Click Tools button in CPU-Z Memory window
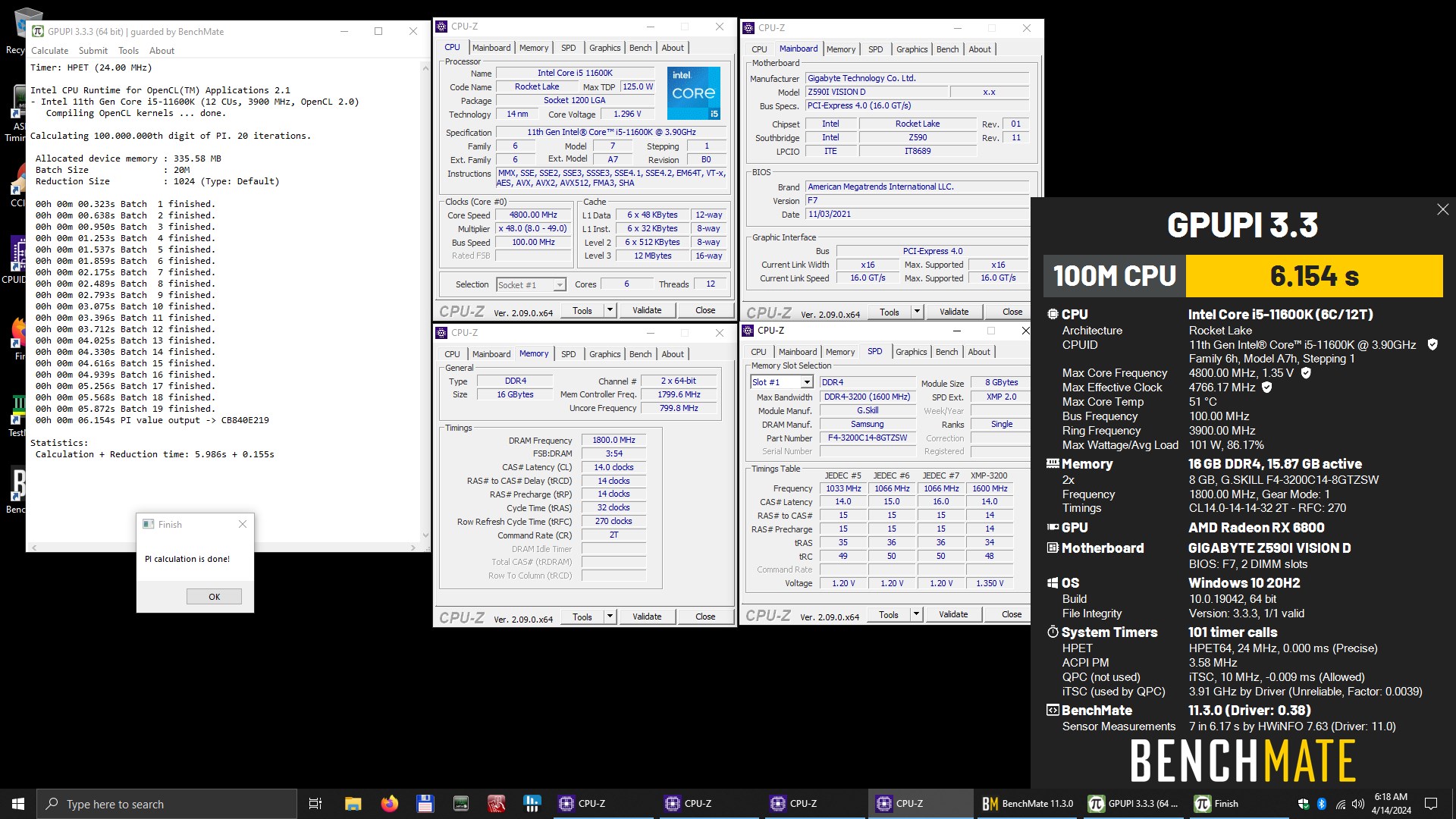 582,617
